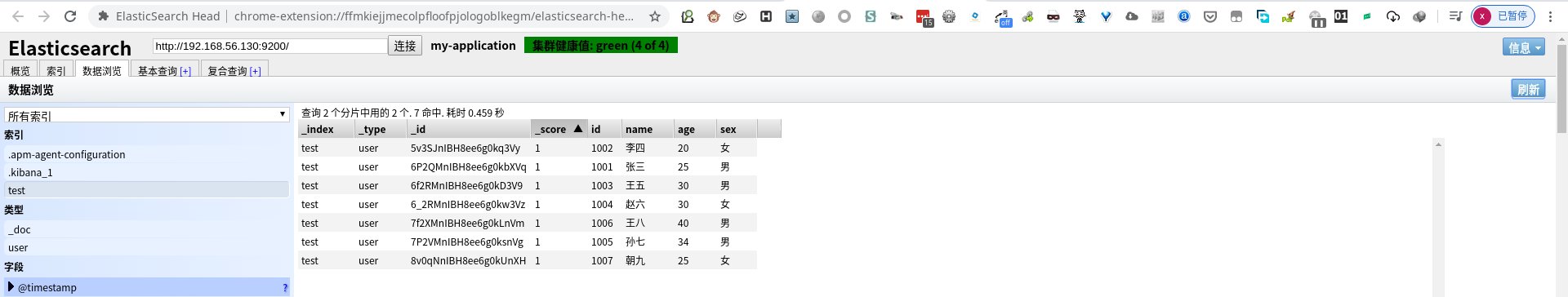Click the PDF extension icon
Viewport: 1568px width, 297px height.
coord(1289,16)
